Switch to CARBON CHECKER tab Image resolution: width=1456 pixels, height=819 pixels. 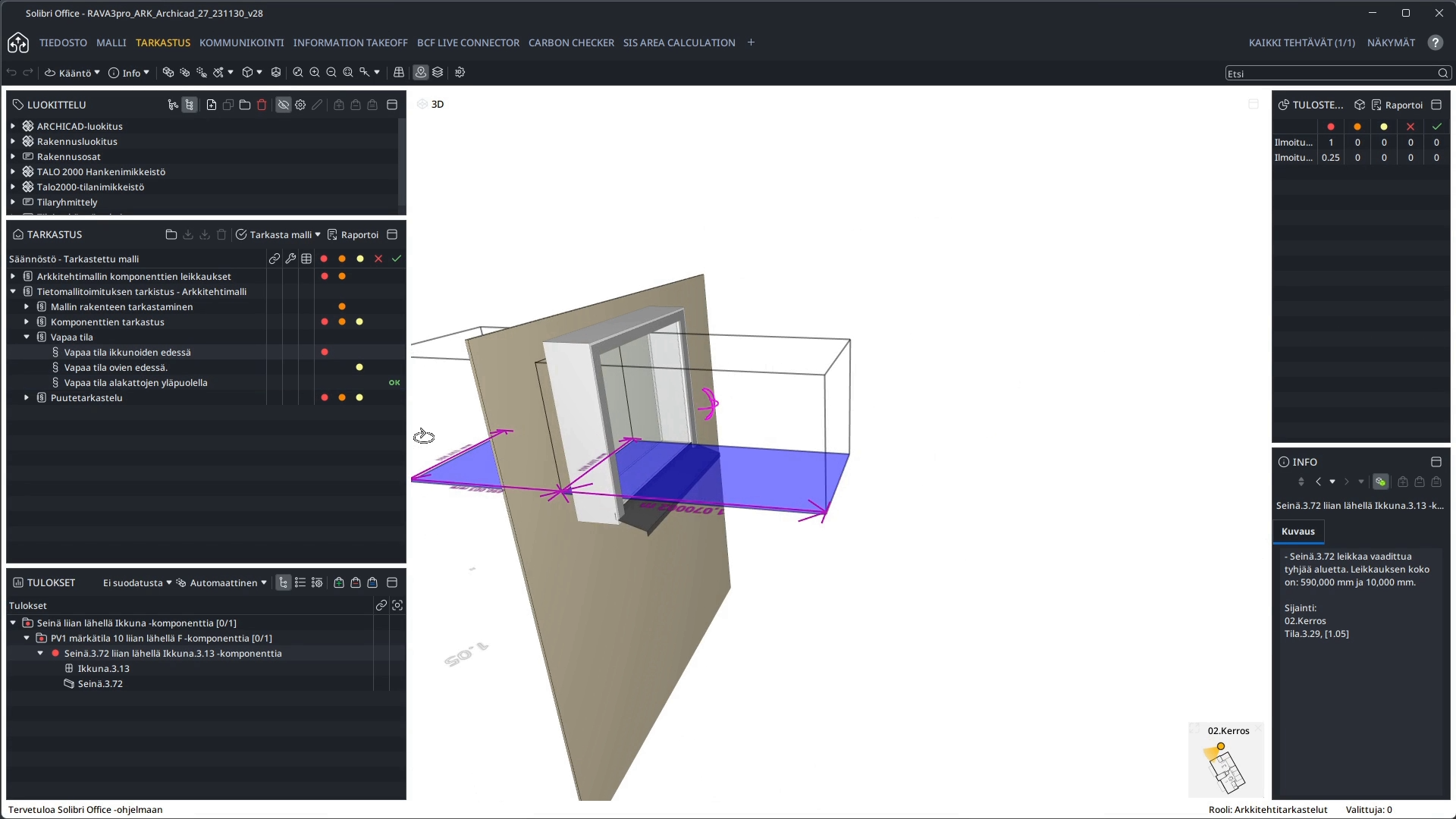tap(571, 42)
